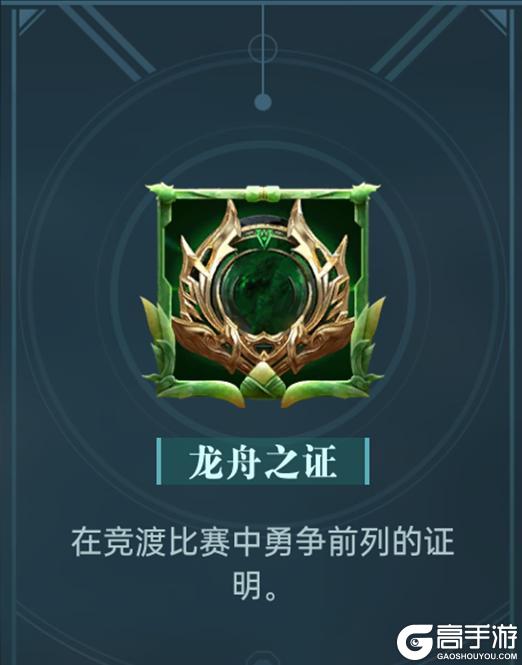Click the dark green orb in badge center
Viewport: 522px width, 665px height.
(x=263, y=294)
